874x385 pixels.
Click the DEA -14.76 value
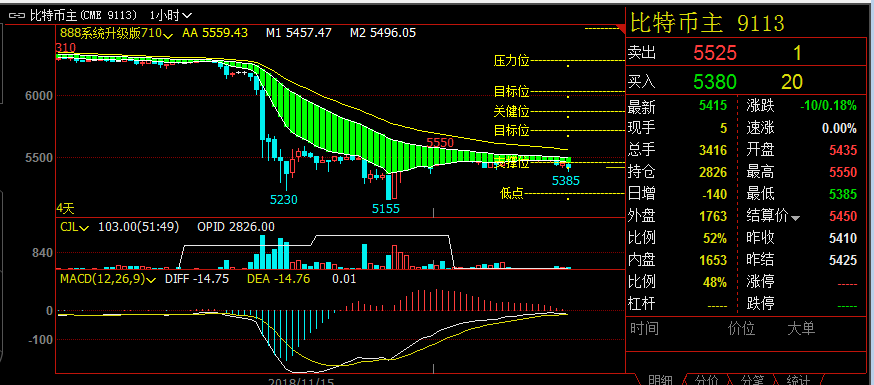pyautogui.click(x=278, y=279)
